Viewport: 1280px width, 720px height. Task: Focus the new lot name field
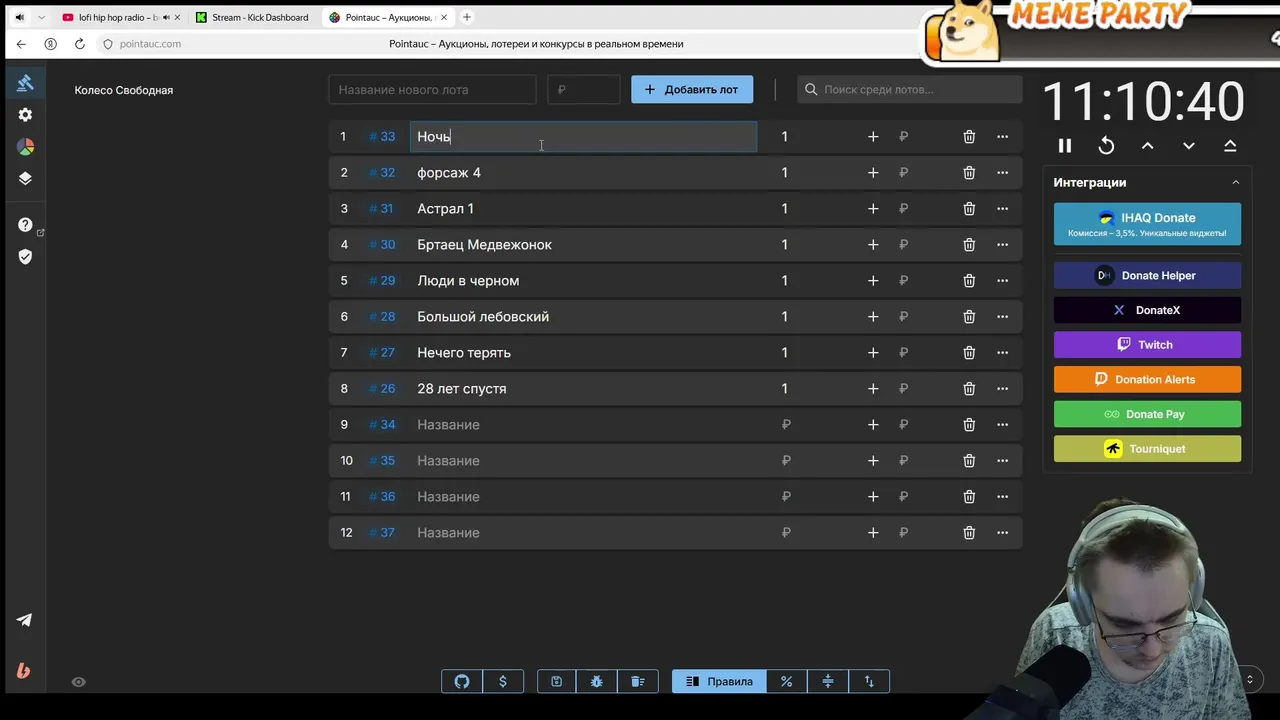[x=432, y=89]
